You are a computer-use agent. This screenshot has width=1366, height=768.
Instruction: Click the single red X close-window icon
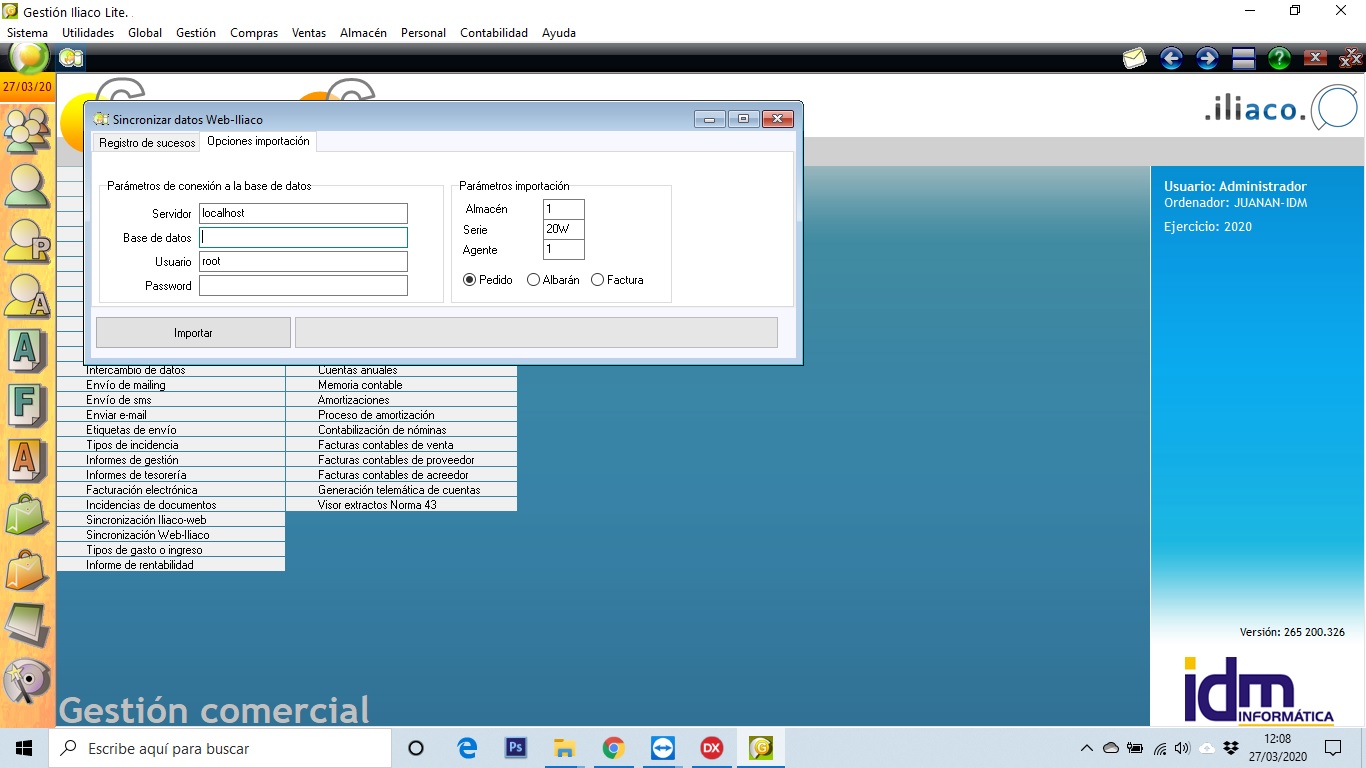coord(1315,58)
